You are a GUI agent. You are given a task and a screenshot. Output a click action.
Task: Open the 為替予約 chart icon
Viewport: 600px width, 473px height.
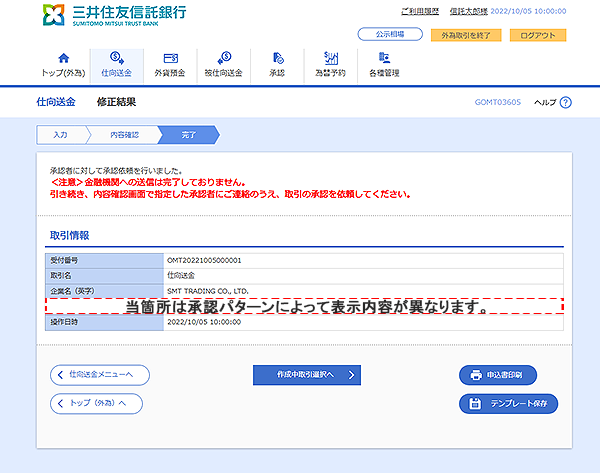331,58
